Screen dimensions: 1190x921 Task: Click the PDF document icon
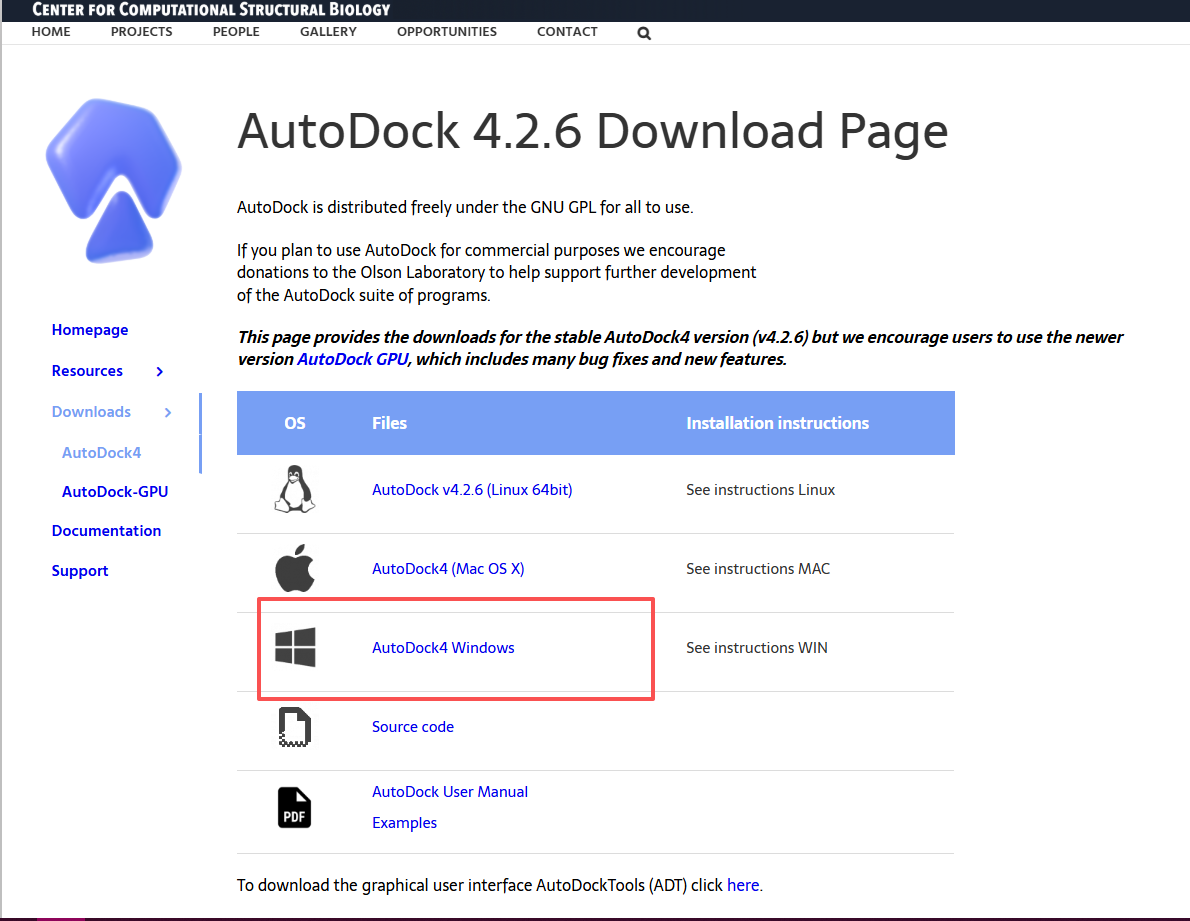tap(294, 807)
